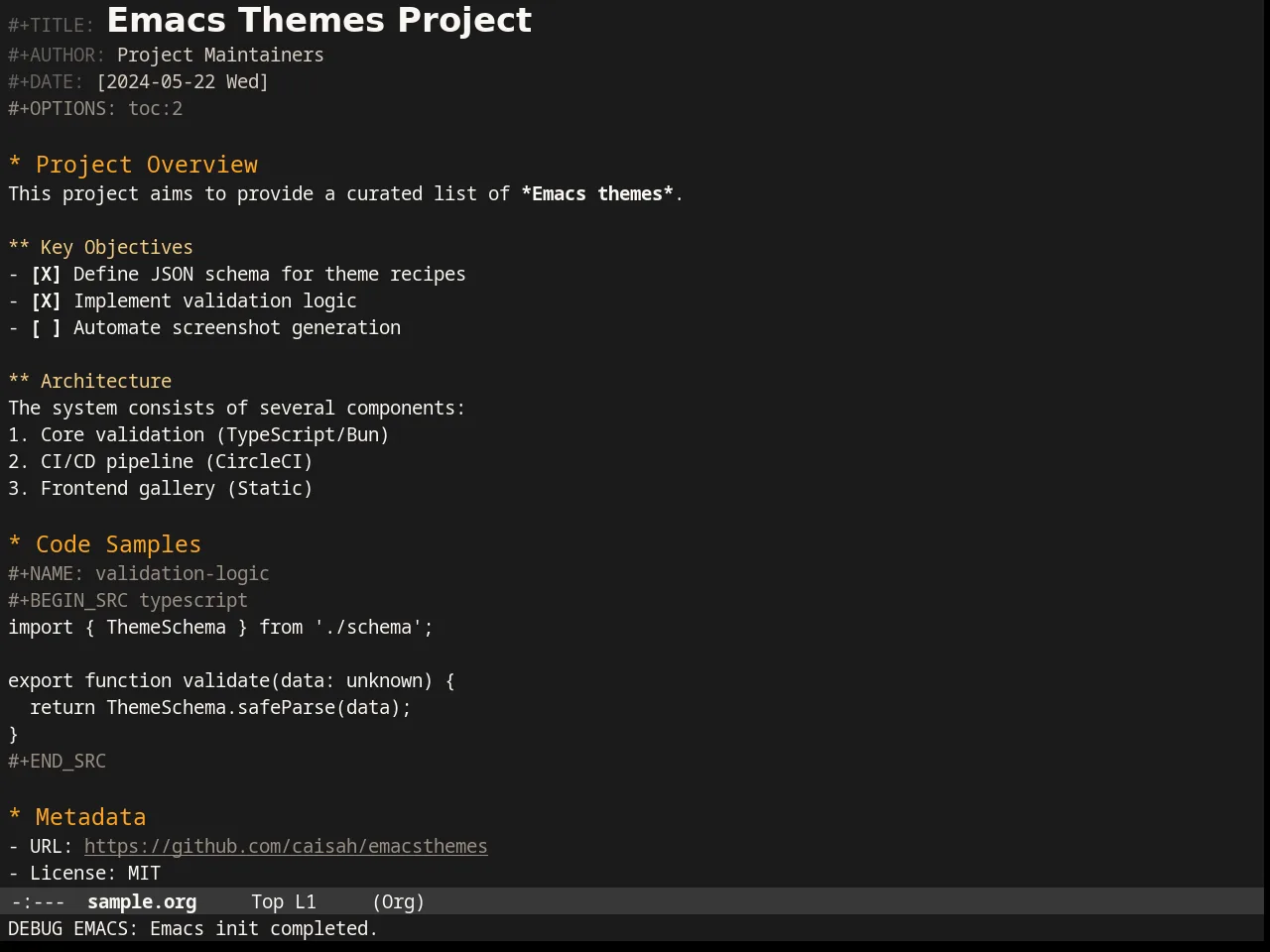Click the '-:---' buffer status flags
The width and height of the screenshot is (1270, 952).
pos(38,901)
